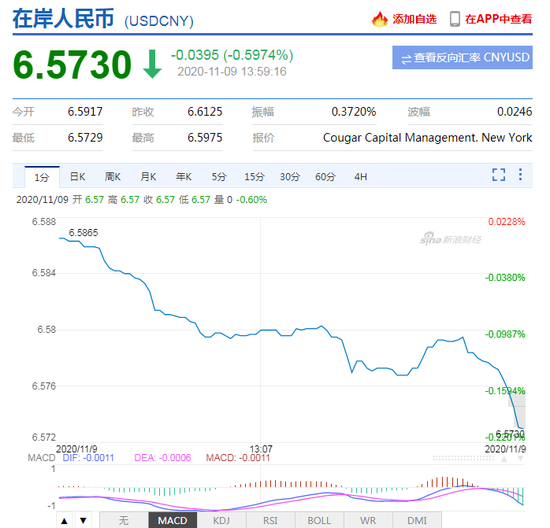The height and width of the screenshot is (528, 550).
Task: Open the 4H chart tab
Action: tap(361, 176)
